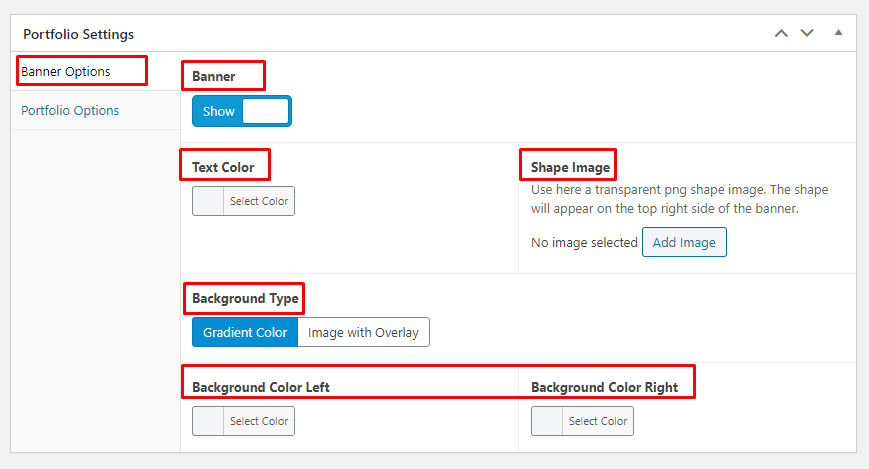Open the Banner Options tab
869x469 pixels.
(66, 71)
